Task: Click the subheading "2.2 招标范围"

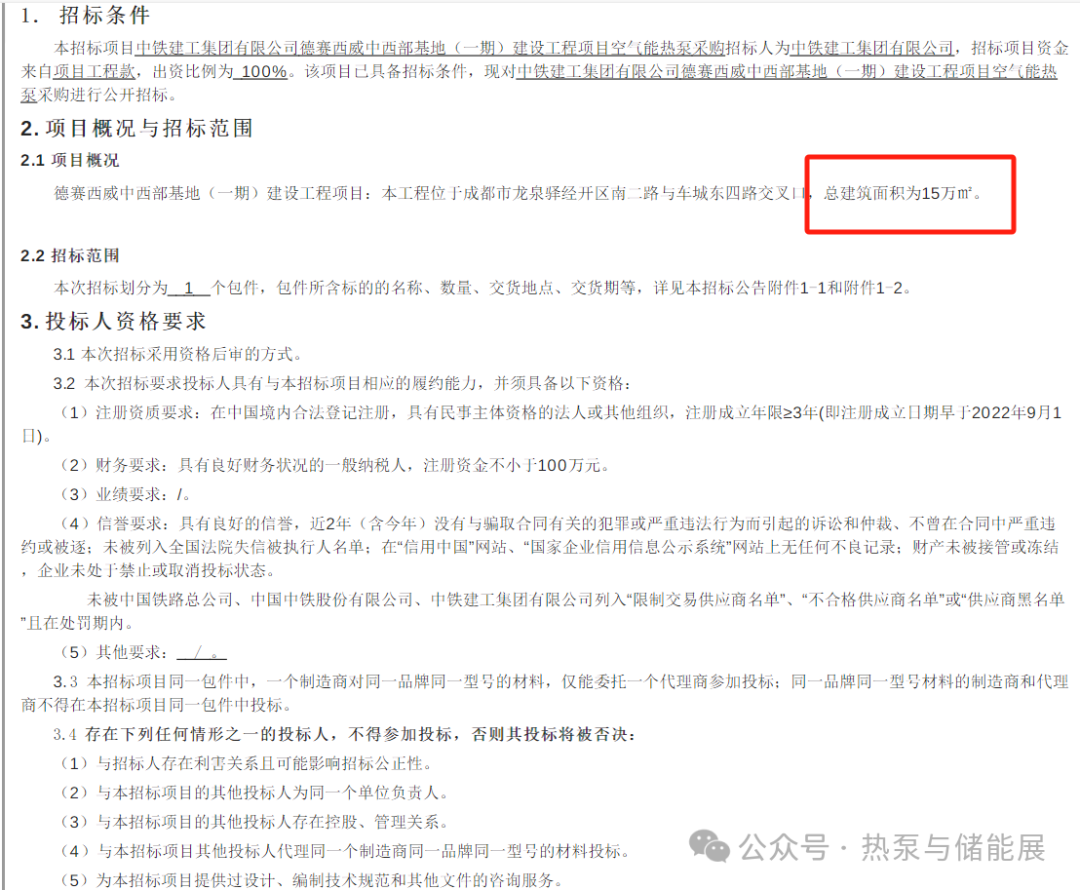Action: 70,256
